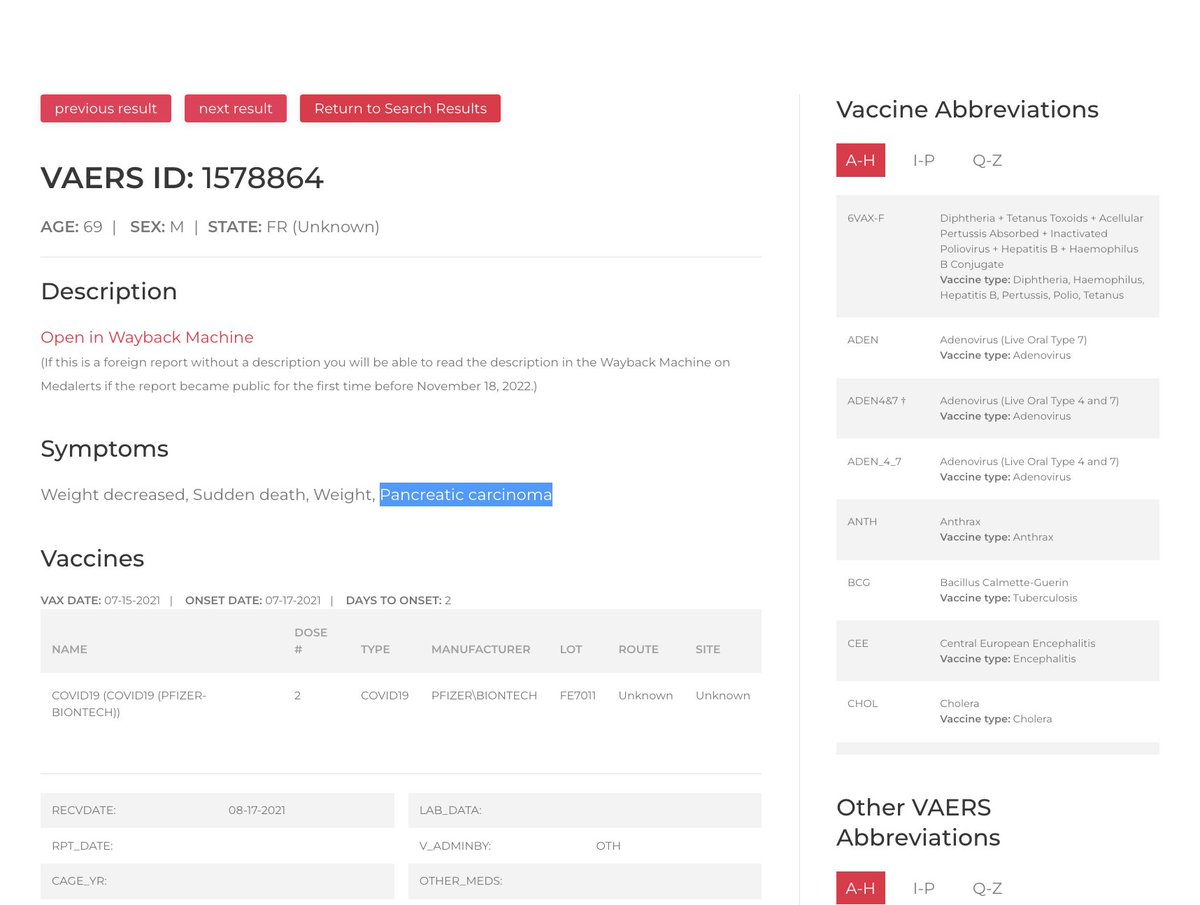This screenshot has width=1200, height=905.
Task: Click the VAERS ID 1578864 heading
Action: [x=182, y=178]
